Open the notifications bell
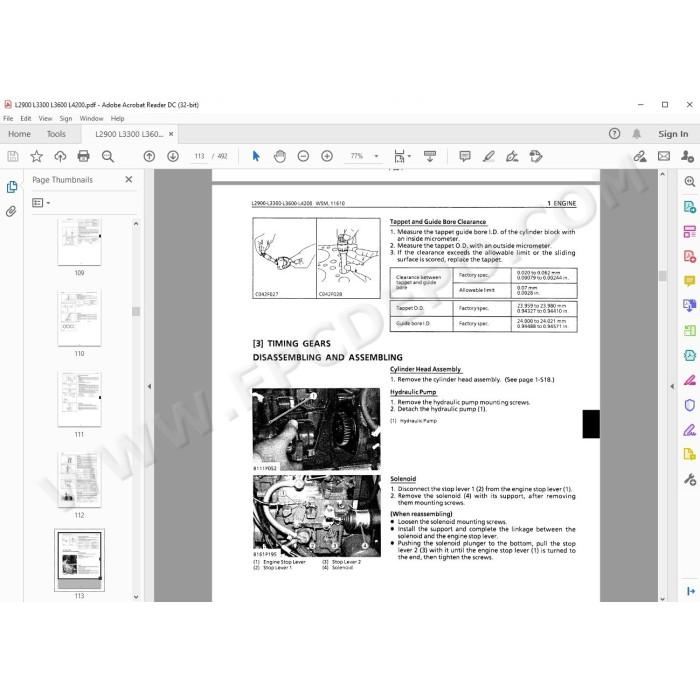 (637, 133)
